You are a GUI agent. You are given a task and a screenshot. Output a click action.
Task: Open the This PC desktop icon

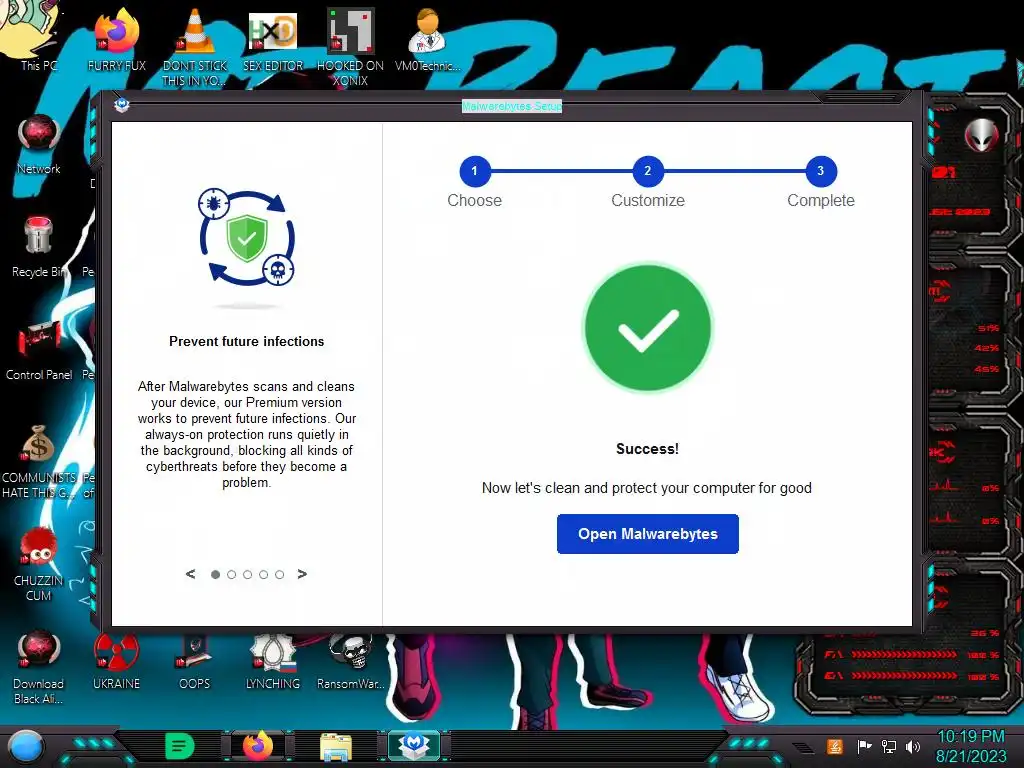click(x=33, y=36)
